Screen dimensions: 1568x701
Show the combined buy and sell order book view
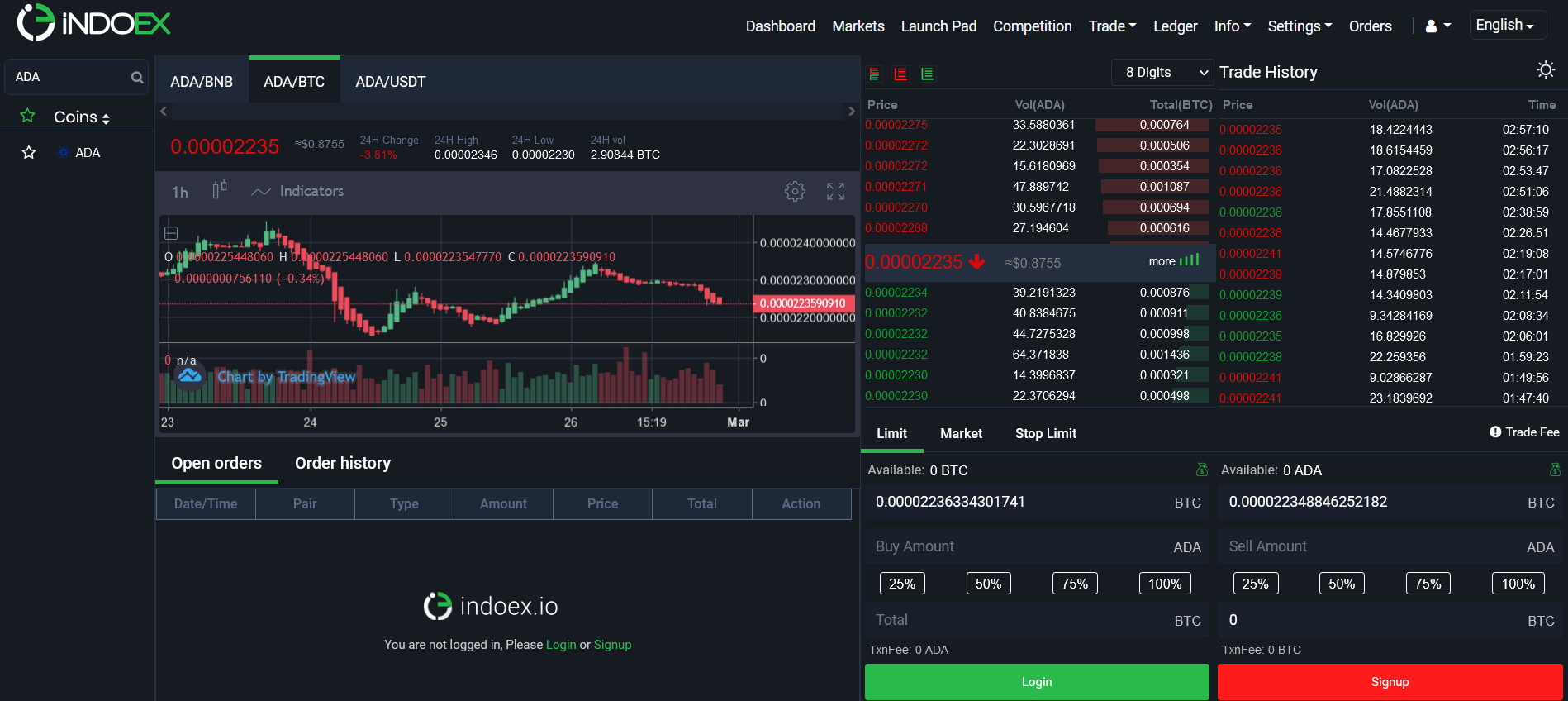pos(874,74)
